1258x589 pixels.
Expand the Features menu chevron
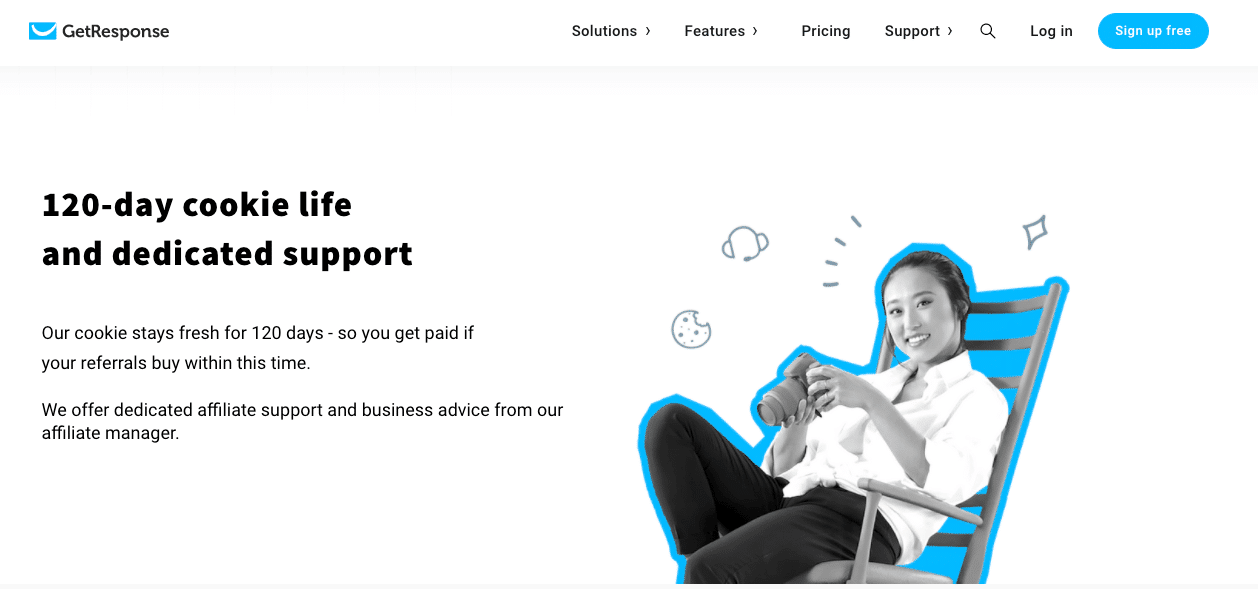coord(755,31)
